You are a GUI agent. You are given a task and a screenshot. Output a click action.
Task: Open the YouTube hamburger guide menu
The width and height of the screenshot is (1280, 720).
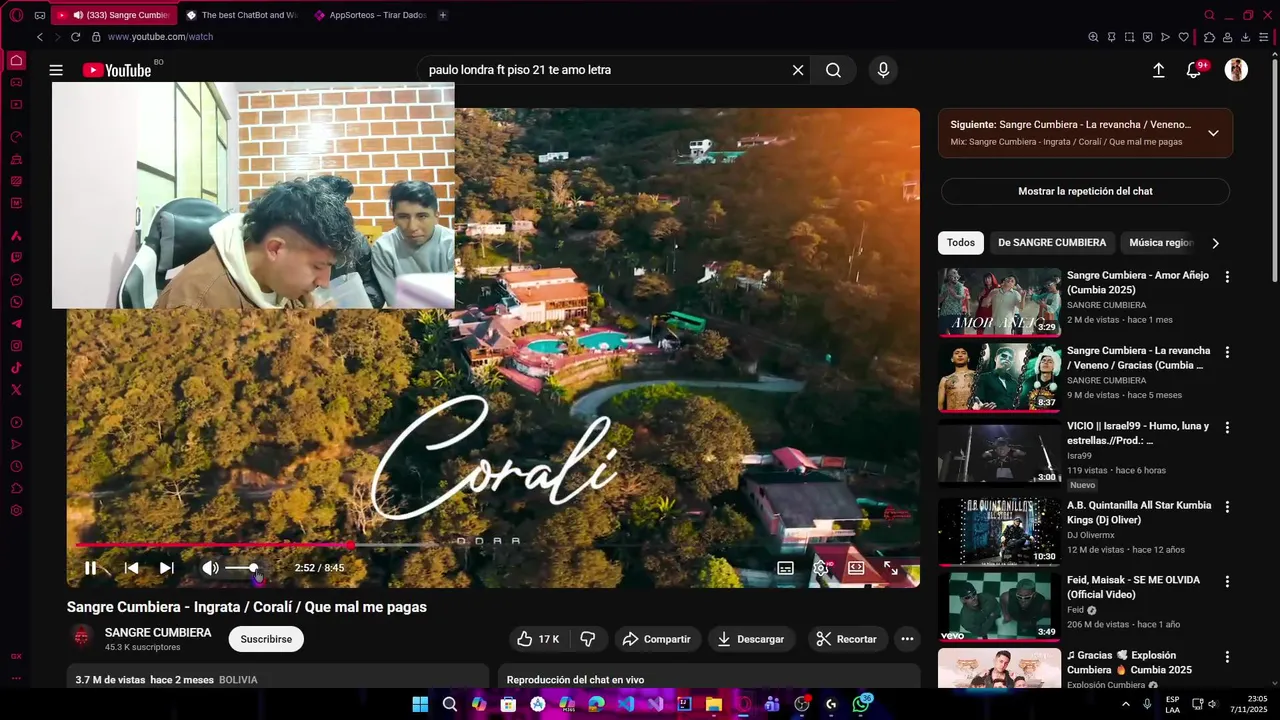pyautogui.click(x=56, y=70)
